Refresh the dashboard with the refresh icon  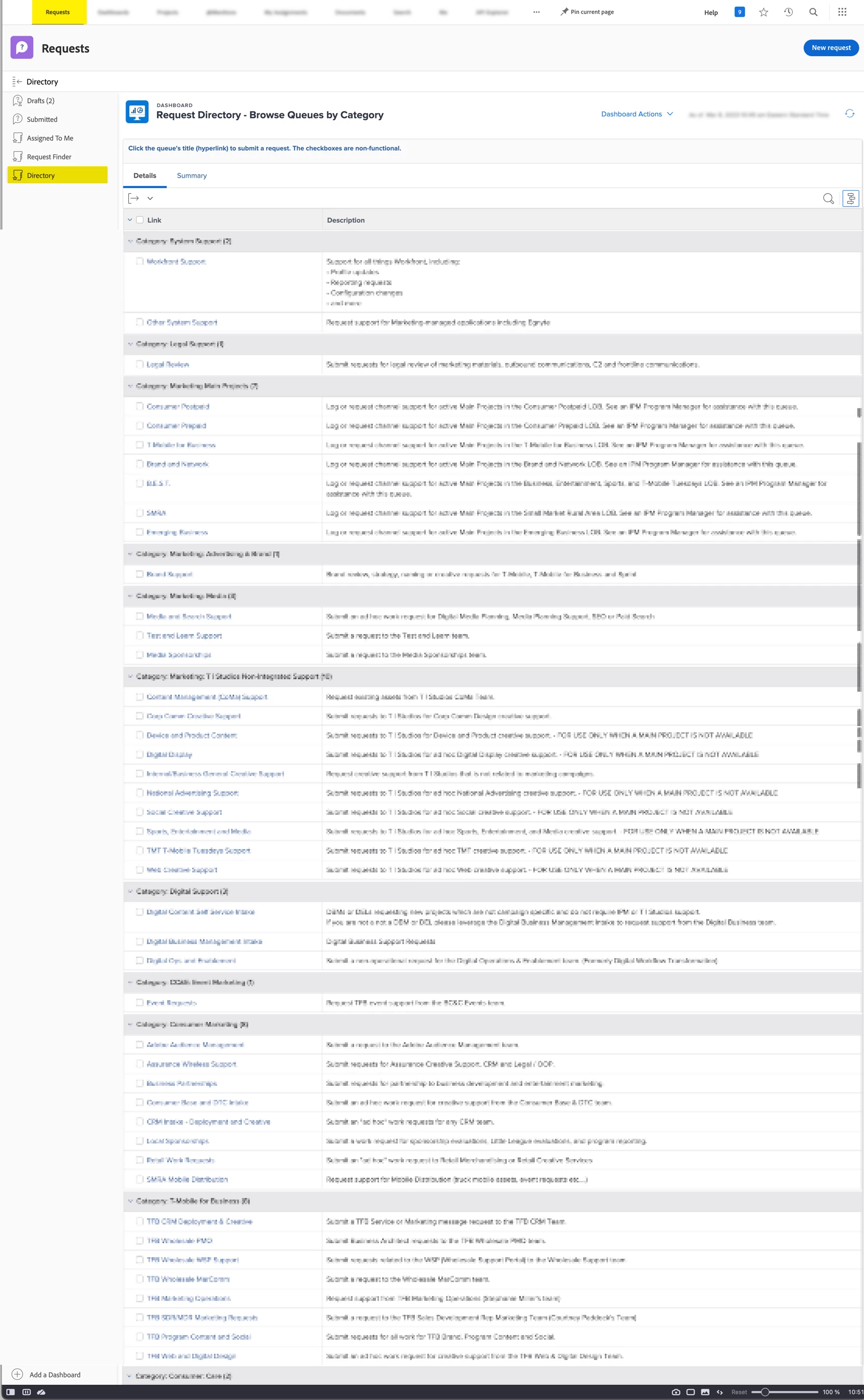[849, 114]
